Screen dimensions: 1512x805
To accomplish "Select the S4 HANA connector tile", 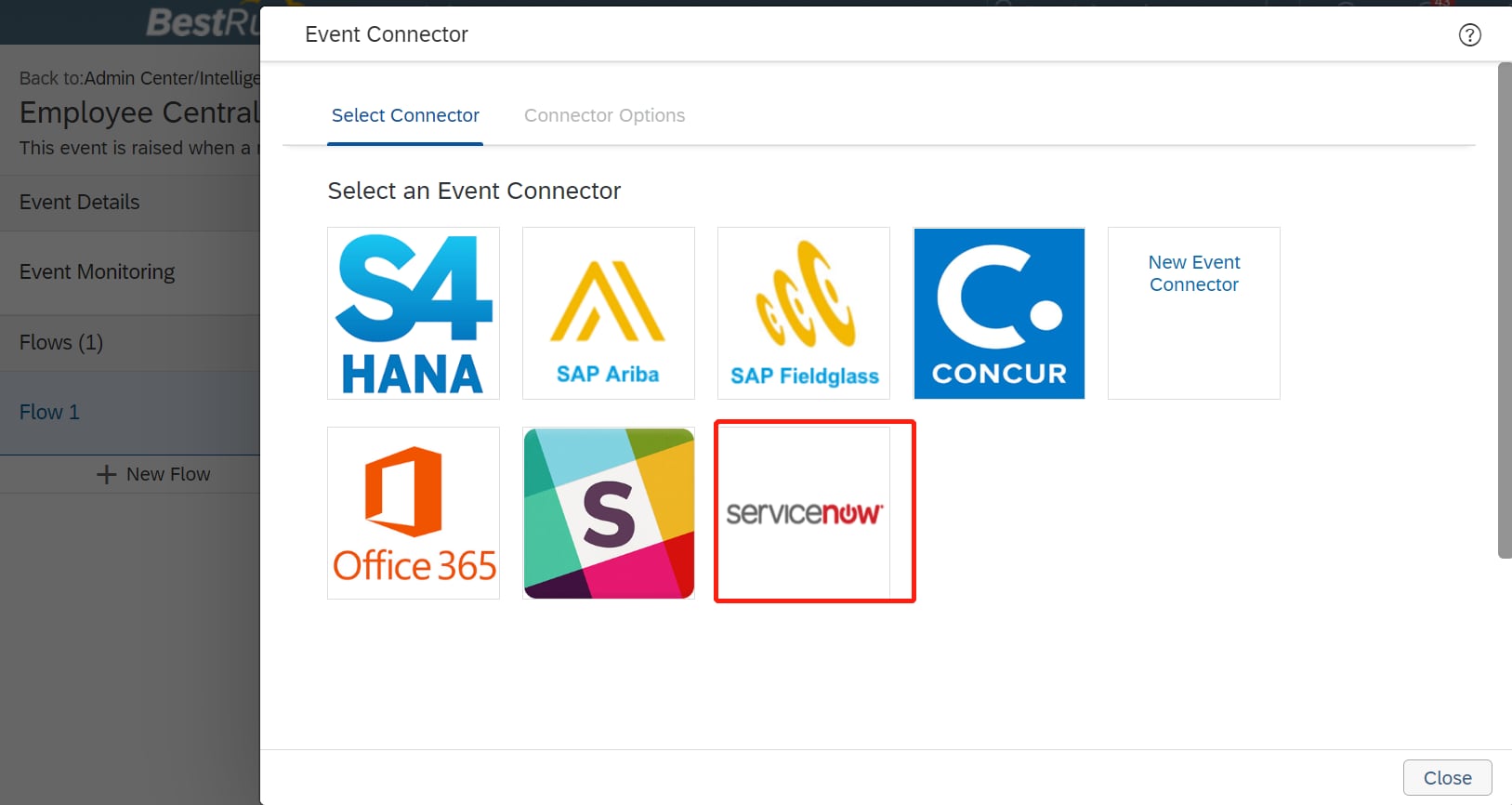I will tap(414, 313).
